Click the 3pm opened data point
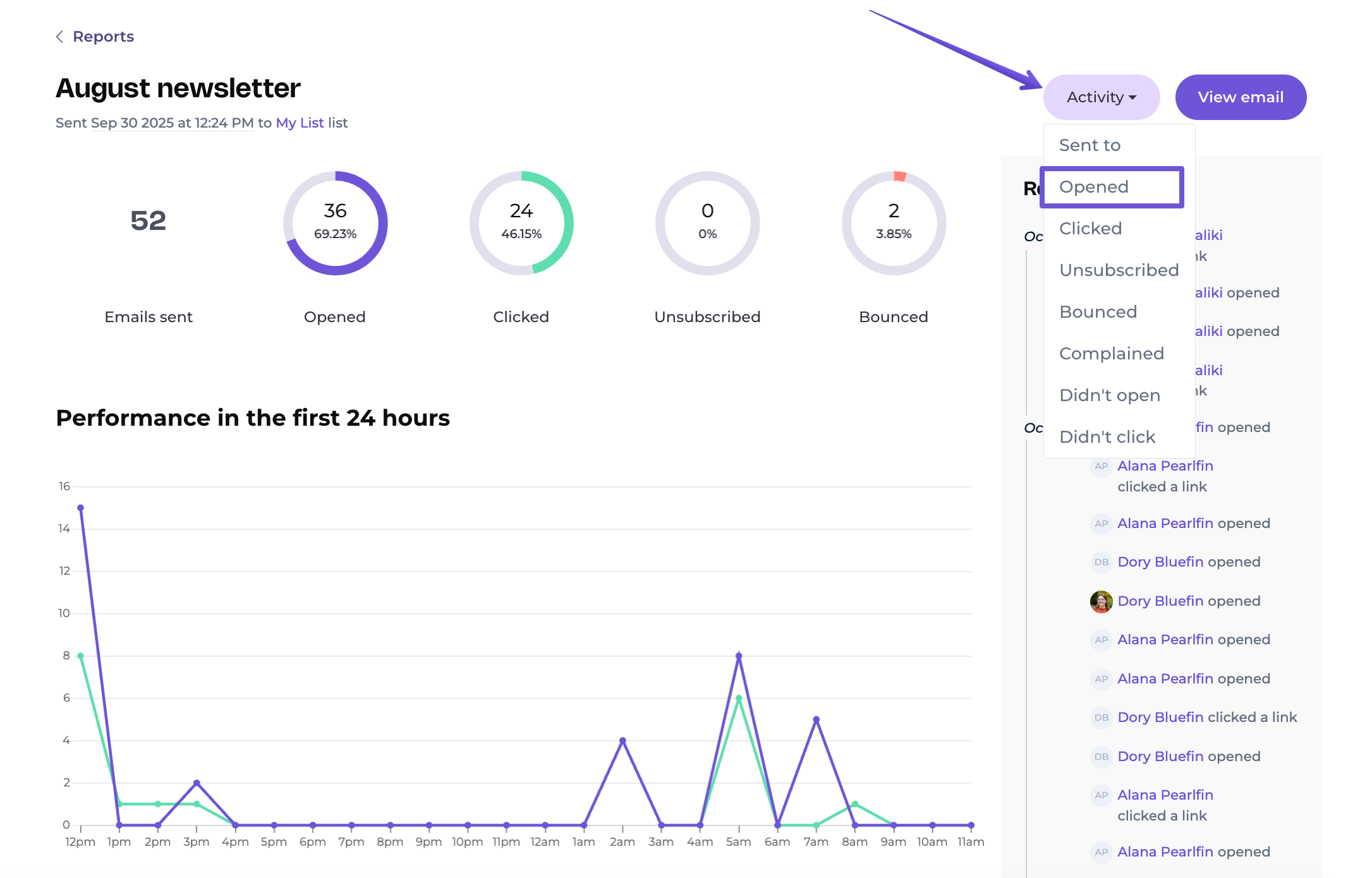 (197, 783)
